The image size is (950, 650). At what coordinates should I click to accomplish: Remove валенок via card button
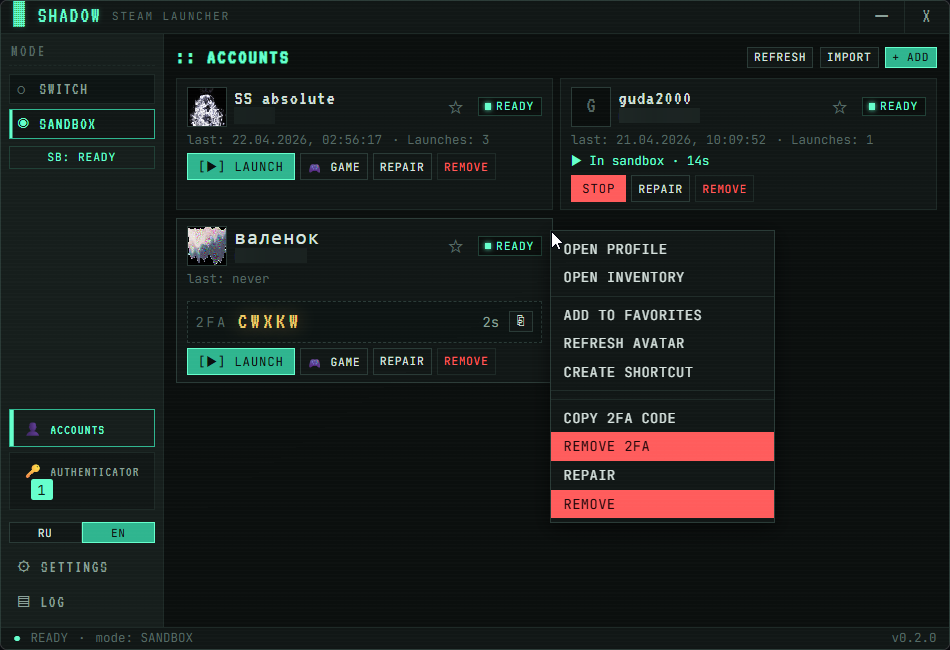[x=466, y=362]
